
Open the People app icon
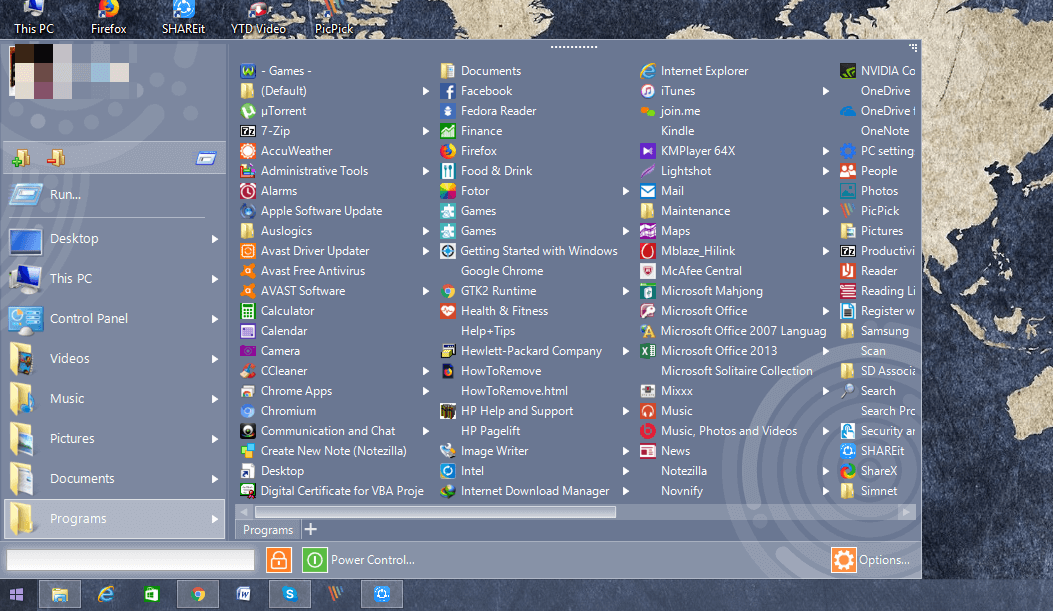point(848,171)
